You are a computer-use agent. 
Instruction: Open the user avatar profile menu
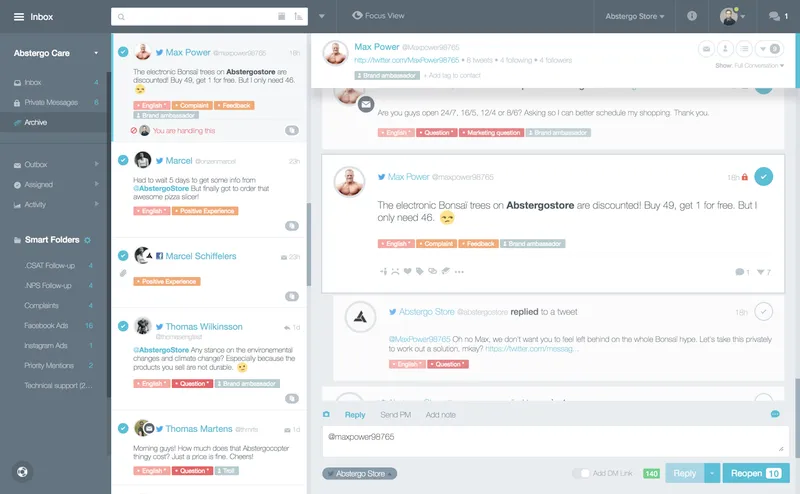click(732, 16)
